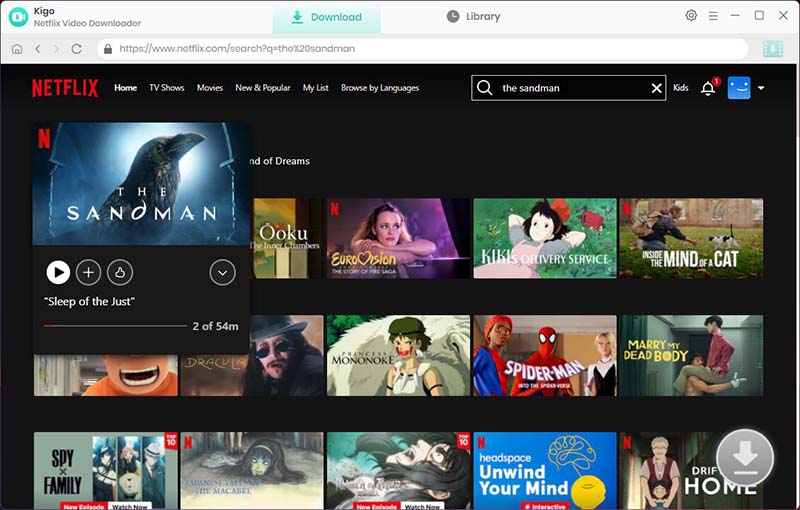Expand more info for The Sandman

pyautogui.click(x=222, y=272)
